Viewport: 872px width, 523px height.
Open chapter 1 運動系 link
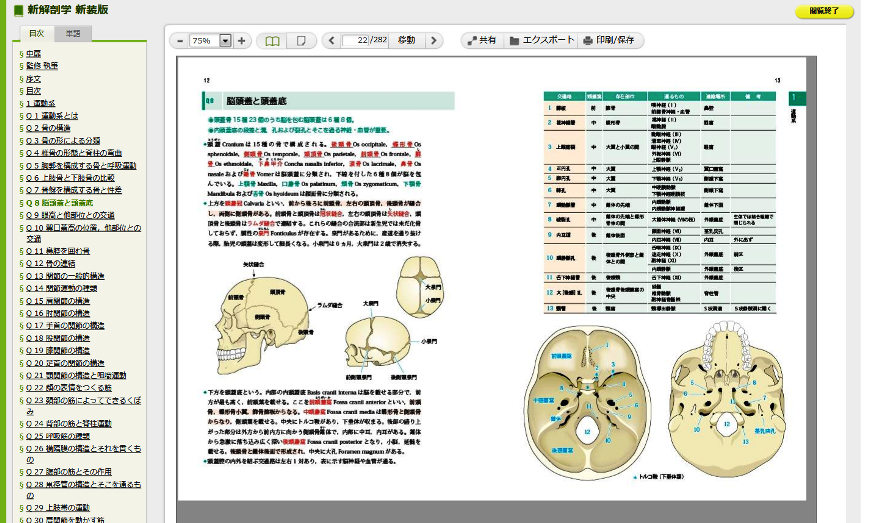[x=41, y=103]
